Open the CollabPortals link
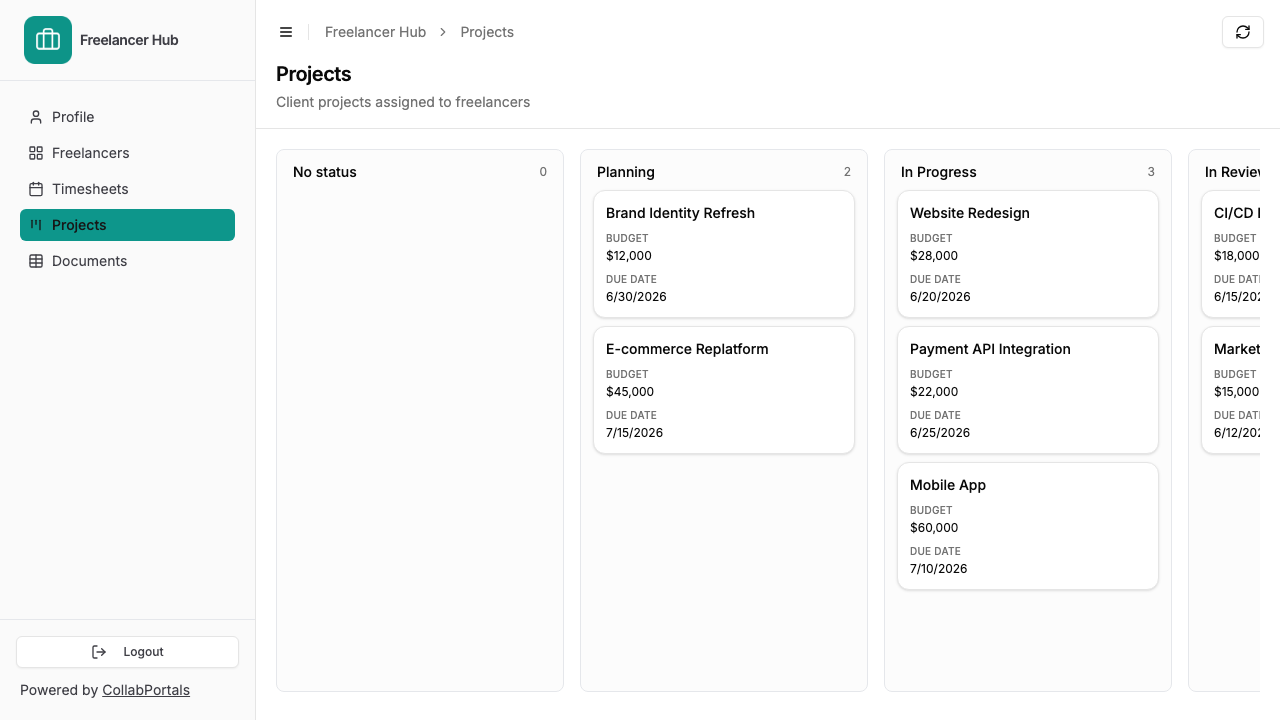Image resolution: width=1280 pixels, height=720 pixels. click(146, 690)
